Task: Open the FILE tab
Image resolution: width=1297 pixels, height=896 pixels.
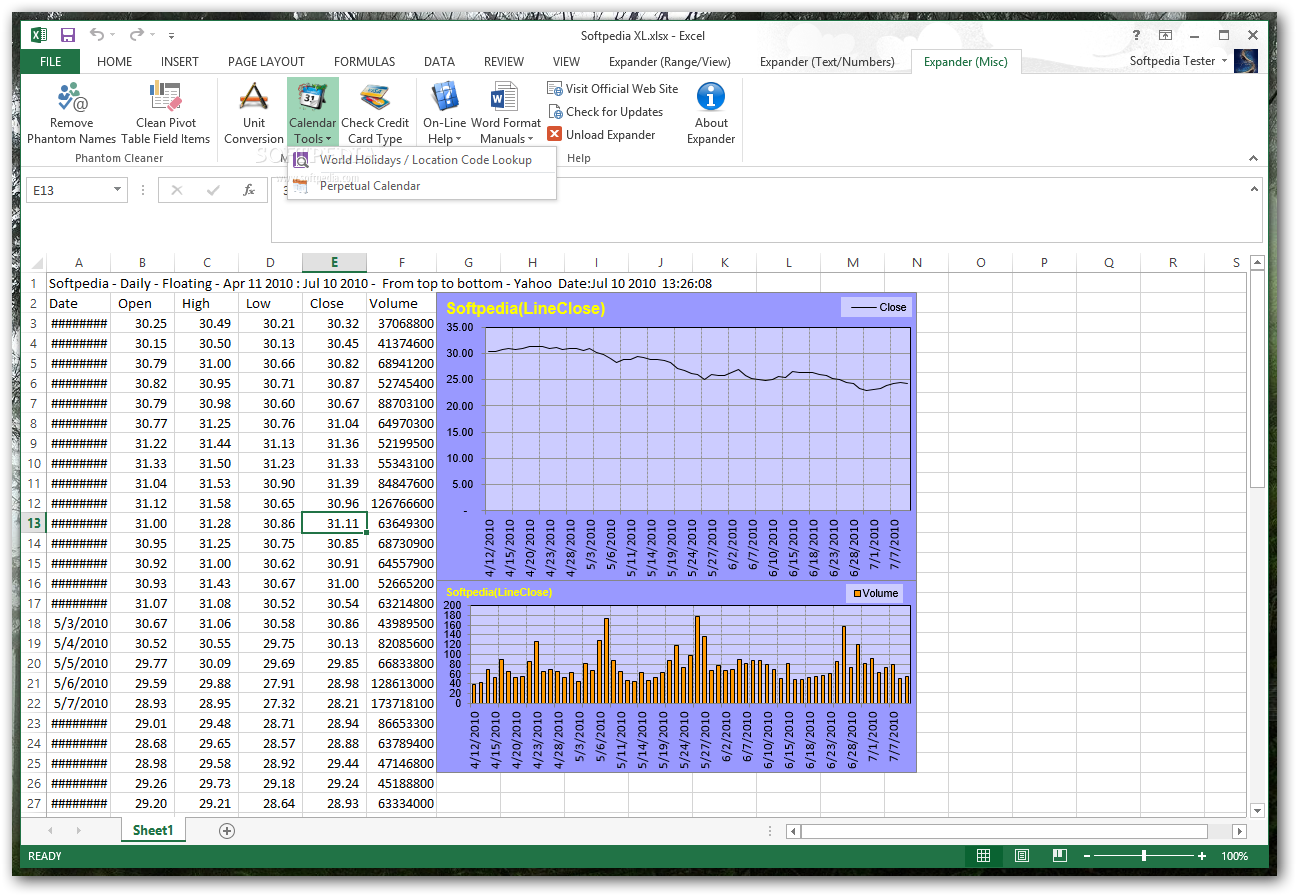Action: point(51,62)
